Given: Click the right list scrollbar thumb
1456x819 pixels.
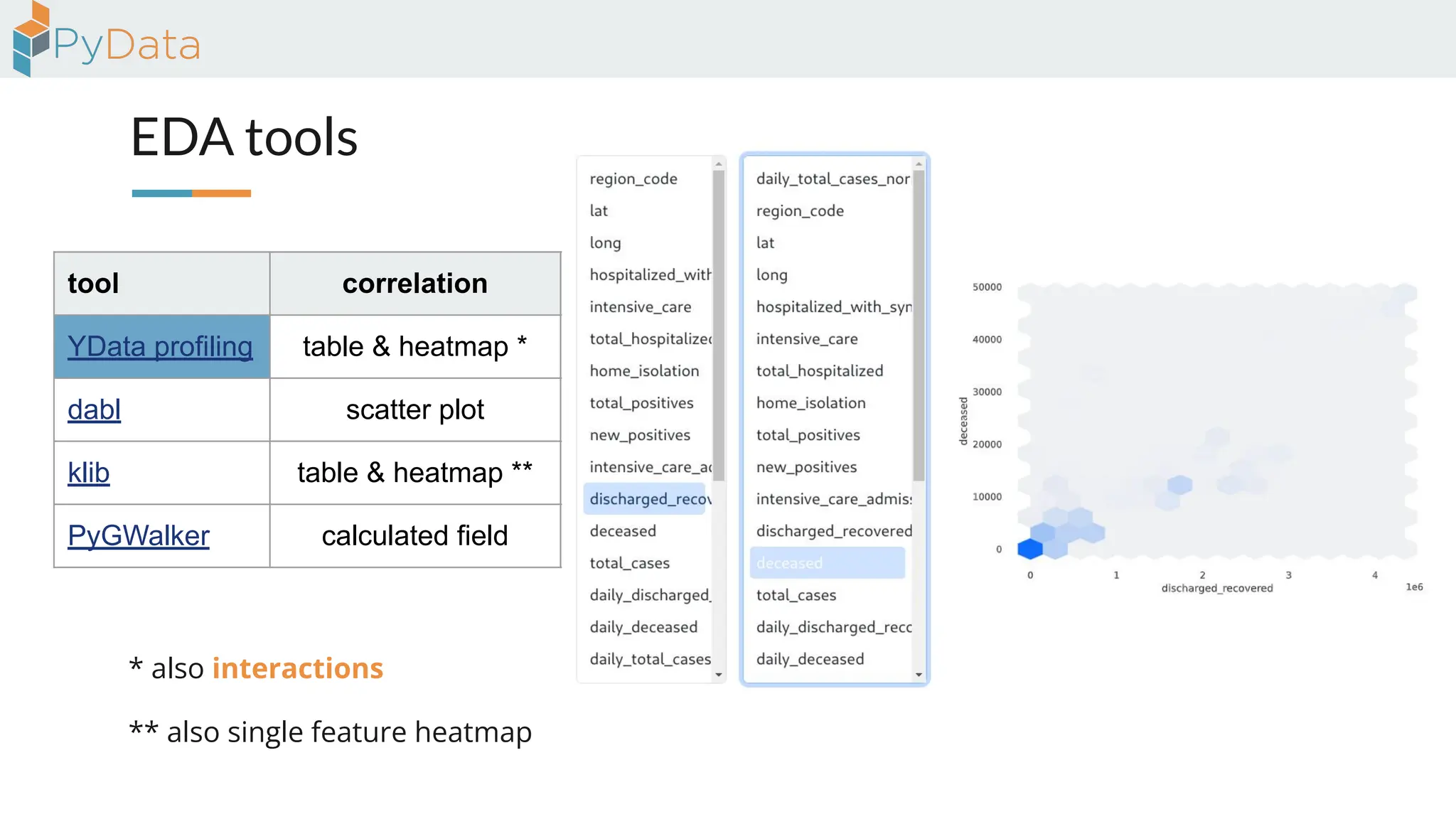Looking at the screenshot, I should click(919, 326).
